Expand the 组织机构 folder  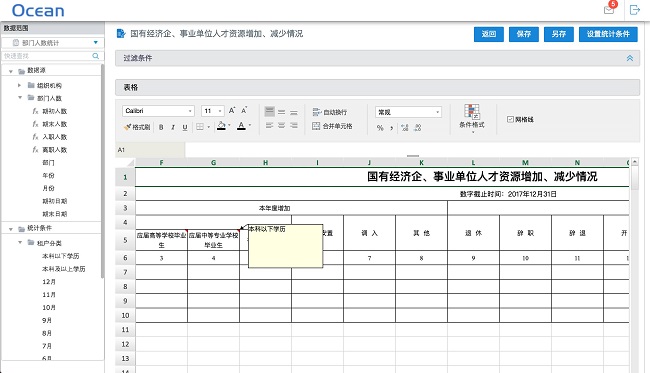coord(19,85)
